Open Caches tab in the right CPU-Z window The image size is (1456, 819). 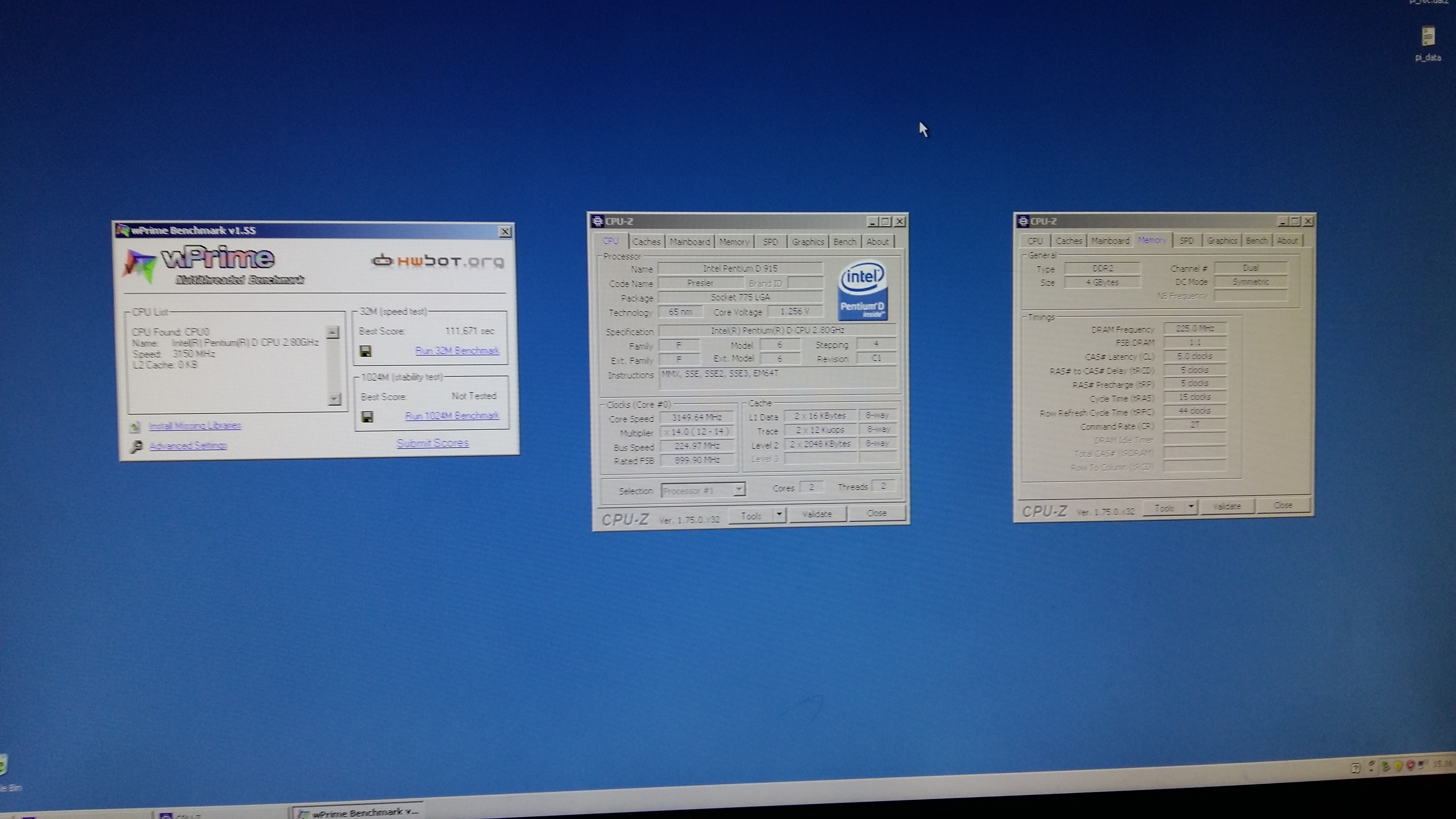(1069, 241)
